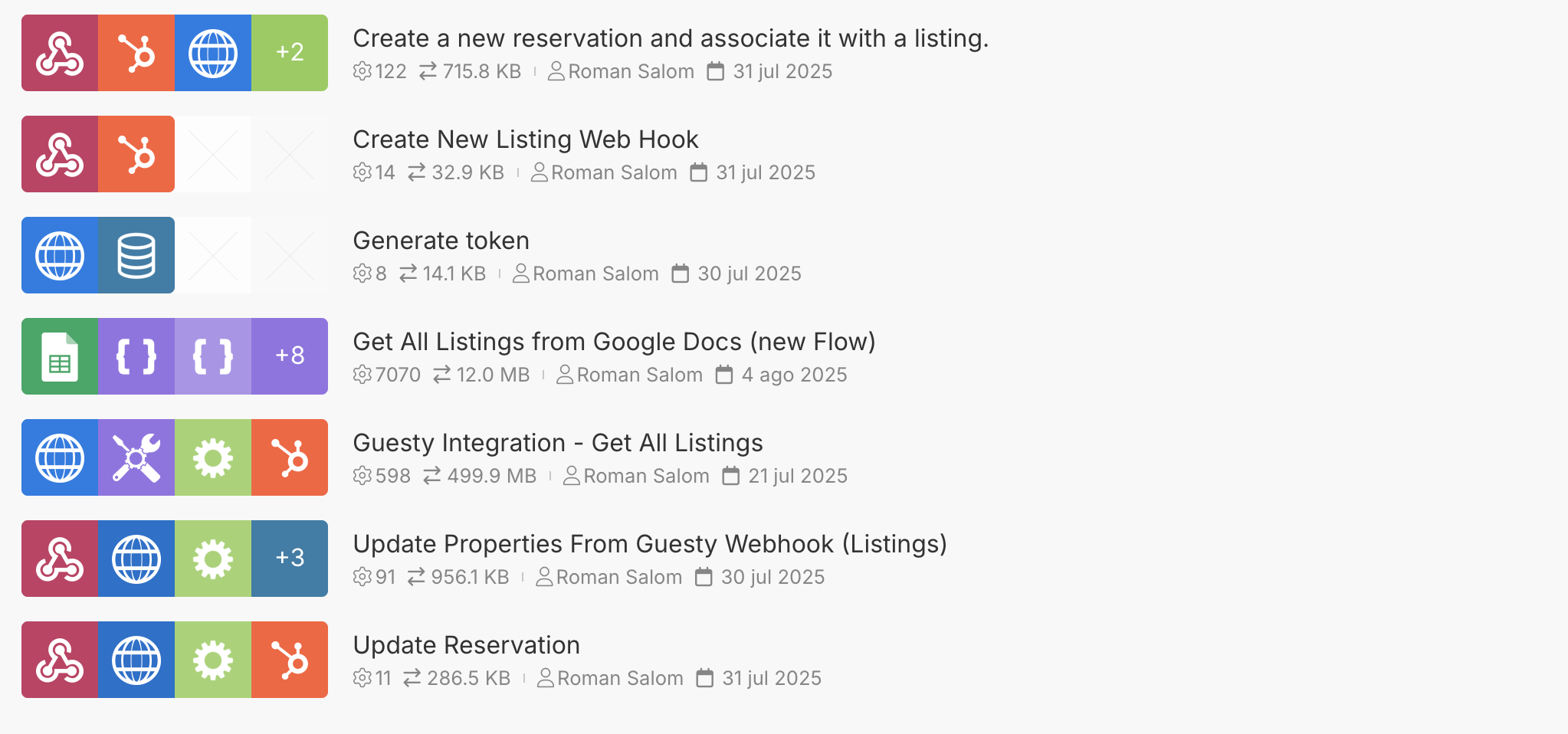
Task: Click the webhook icon on Create a new reservation workflow
Action: (x=60, y=53)
